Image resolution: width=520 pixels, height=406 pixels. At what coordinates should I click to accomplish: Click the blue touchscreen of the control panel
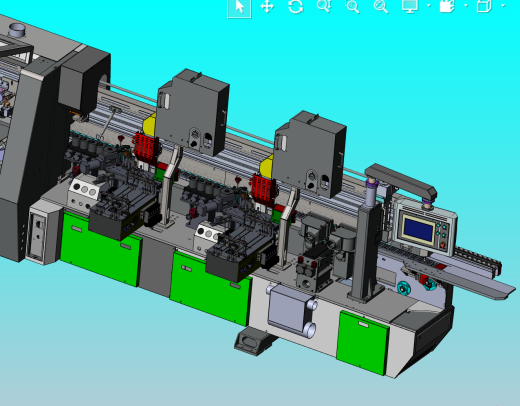419,229
